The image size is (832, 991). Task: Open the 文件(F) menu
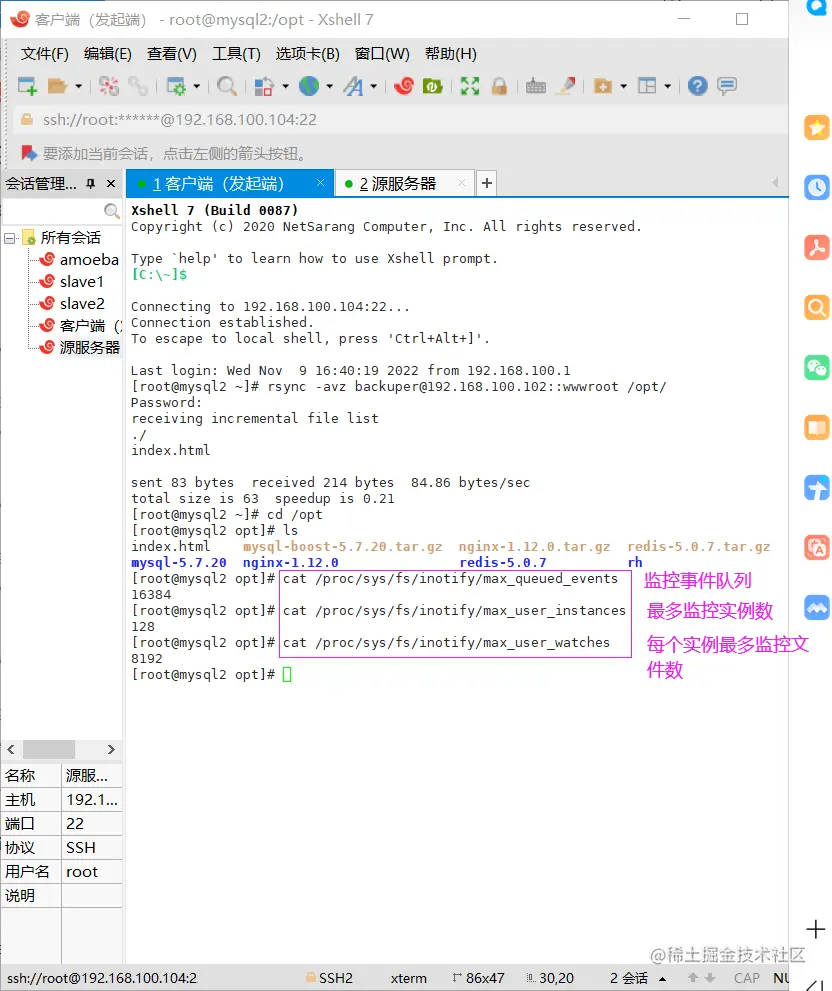tap(44, 54)
